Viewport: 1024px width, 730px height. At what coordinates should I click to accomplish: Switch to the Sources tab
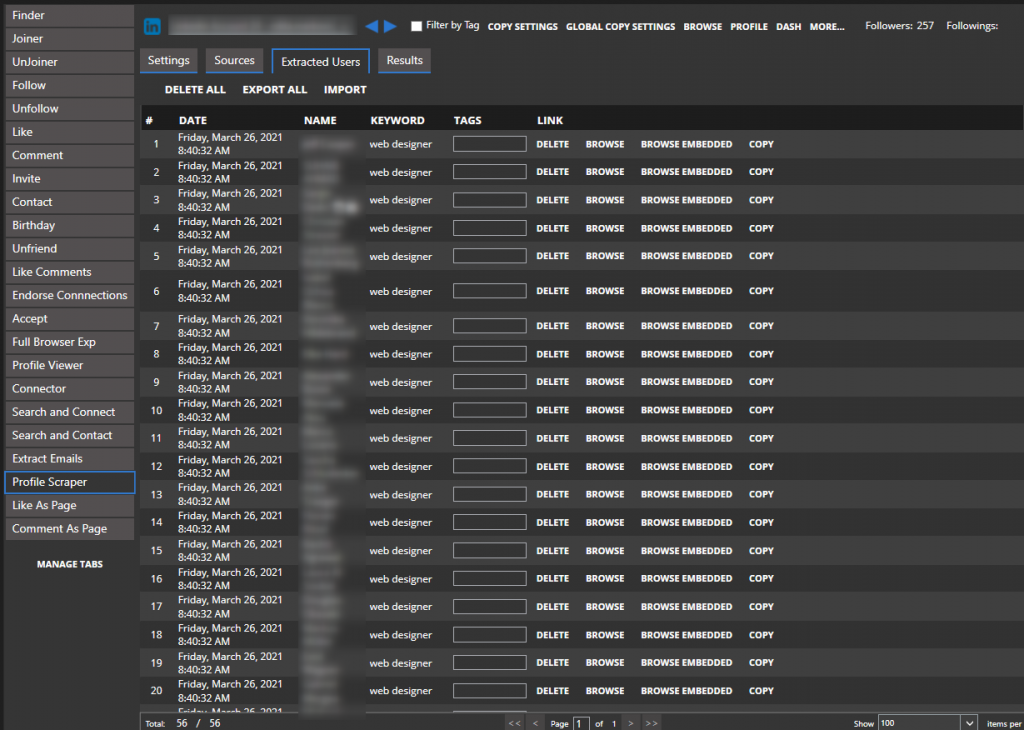pyautogui.click(x=234, y=61)
